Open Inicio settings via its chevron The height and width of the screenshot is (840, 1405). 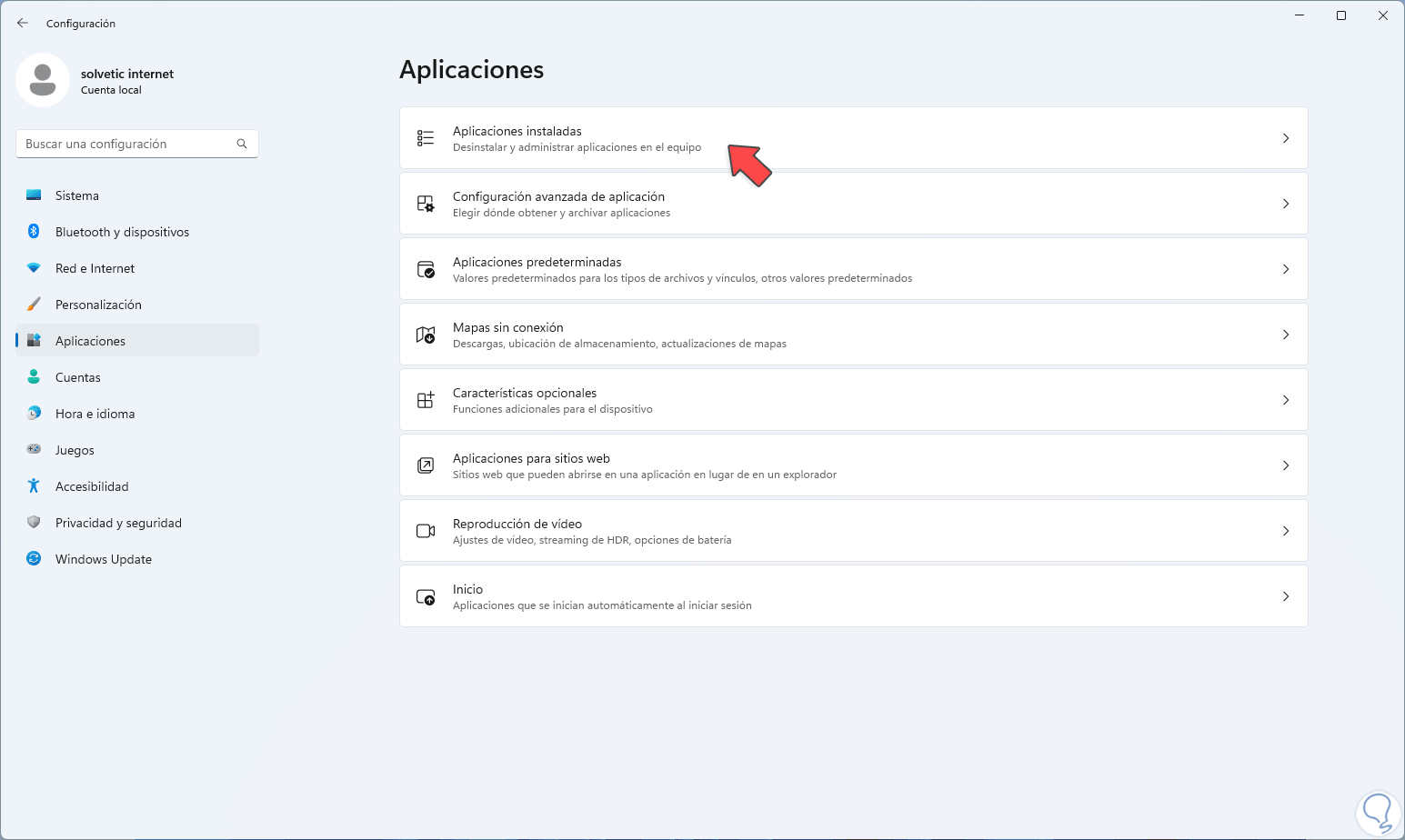point(1285,596)
